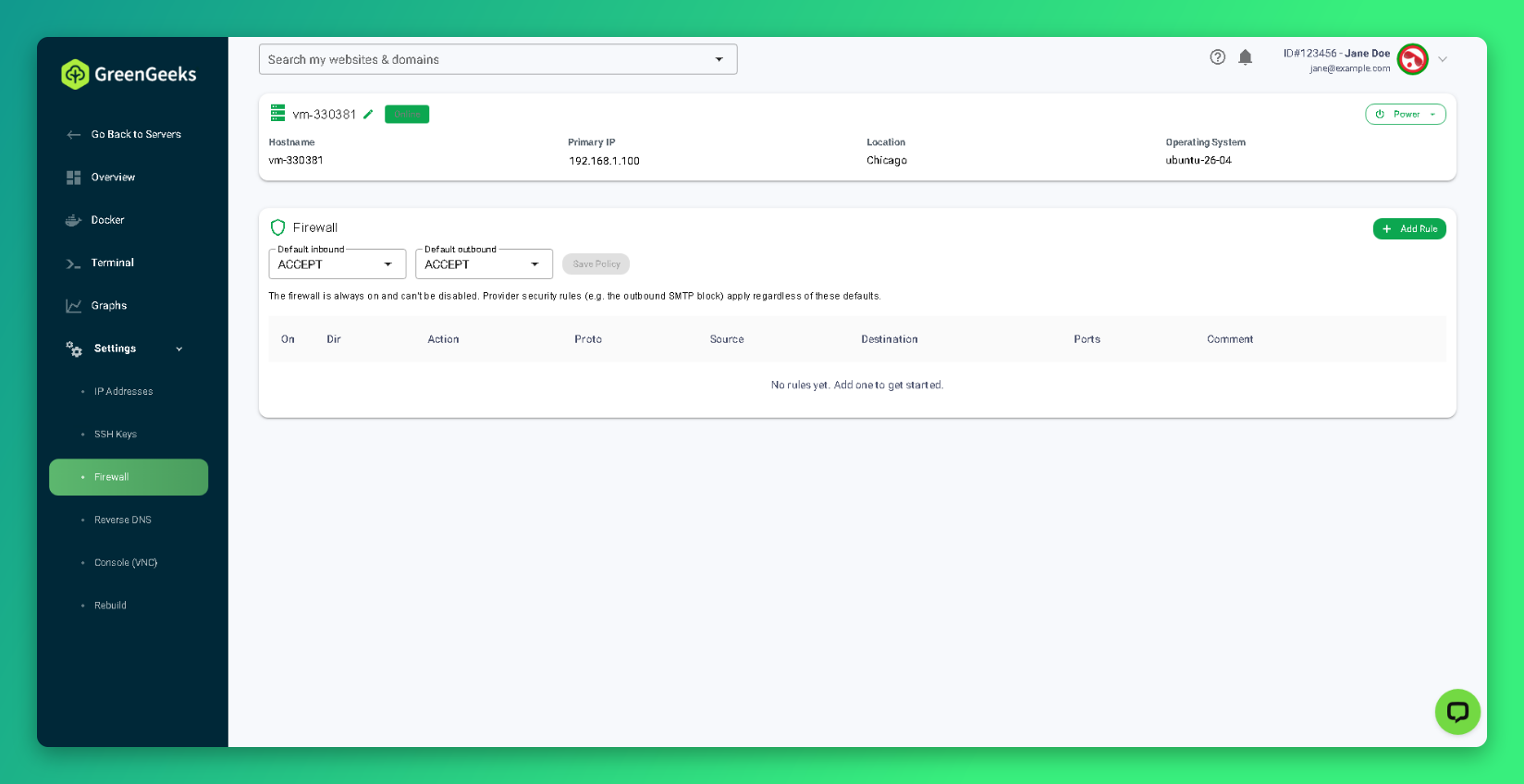
Task: Open the notifications bell
Action: coord(1246,57)
